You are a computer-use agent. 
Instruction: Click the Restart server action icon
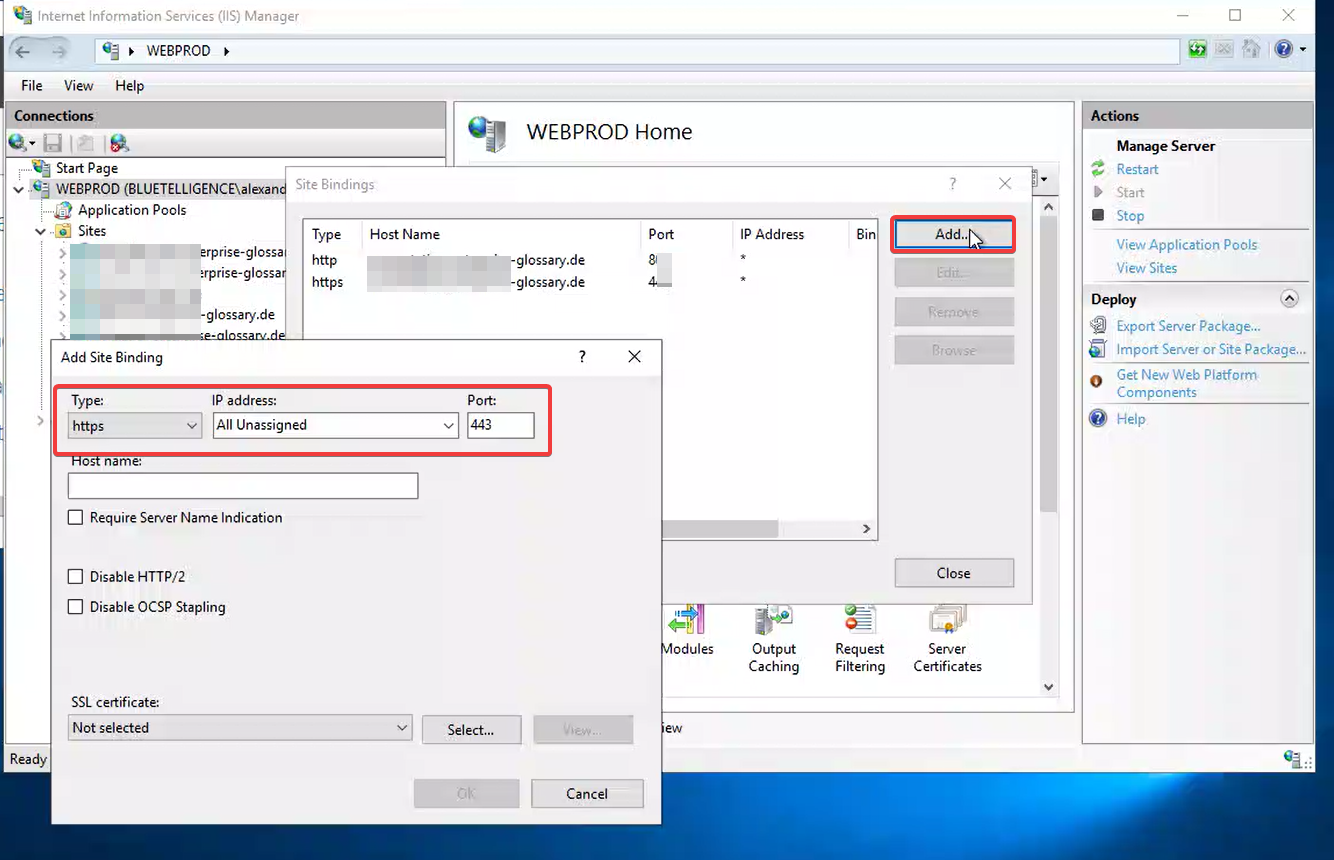click(1098, 169)
